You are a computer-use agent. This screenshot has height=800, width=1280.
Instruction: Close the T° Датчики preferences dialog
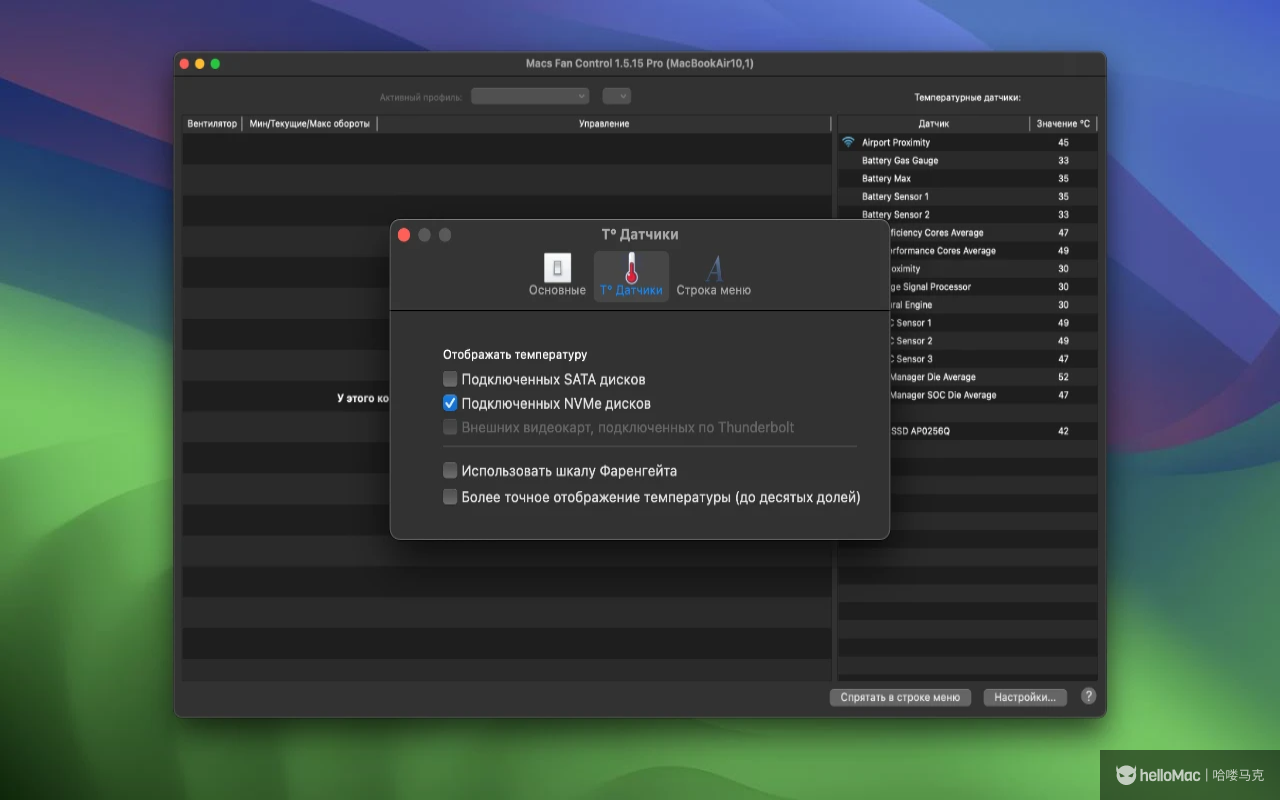pyautogui.click(x=404, y=235)
